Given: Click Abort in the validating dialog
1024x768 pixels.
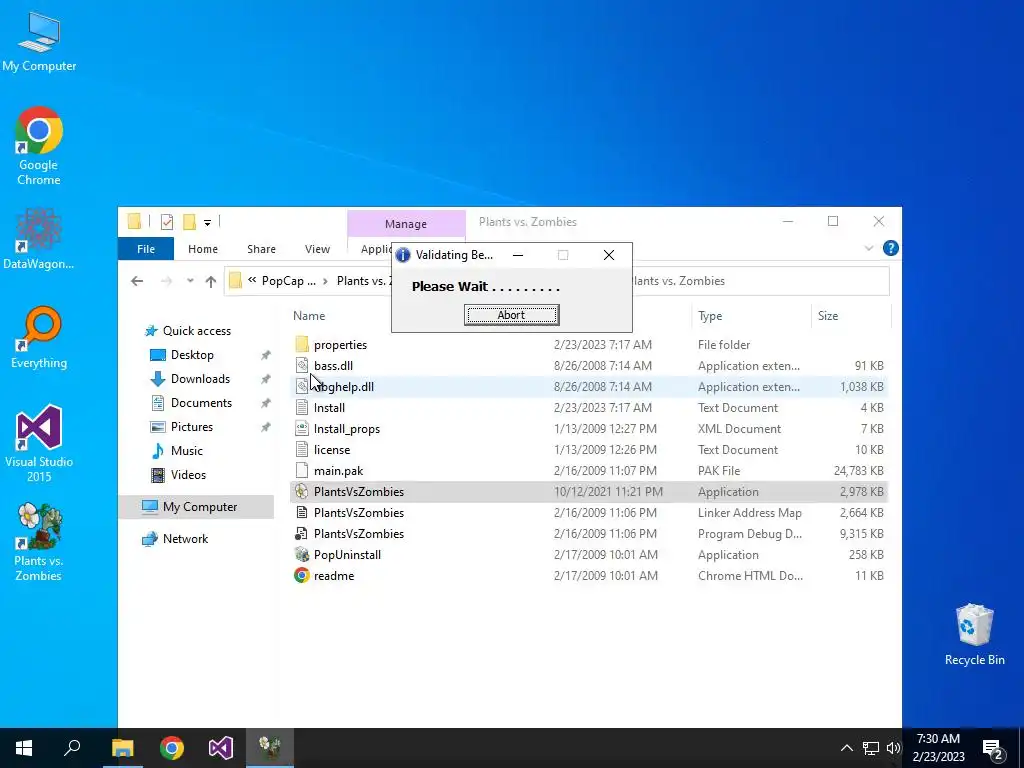Looking at the screenshot, I should [x=511, y=315].
